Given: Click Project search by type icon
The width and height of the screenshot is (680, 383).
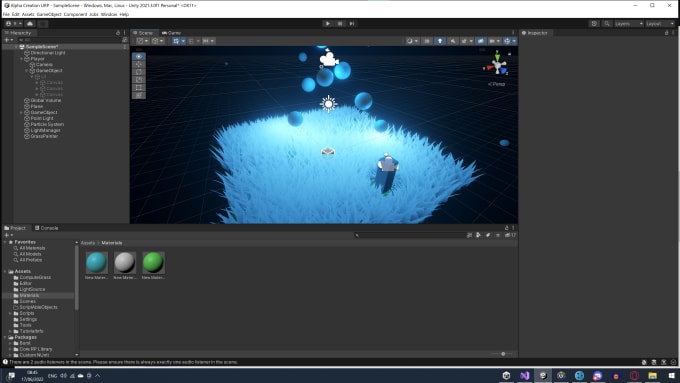Looking at the screenshot, I should coord(478,235).
